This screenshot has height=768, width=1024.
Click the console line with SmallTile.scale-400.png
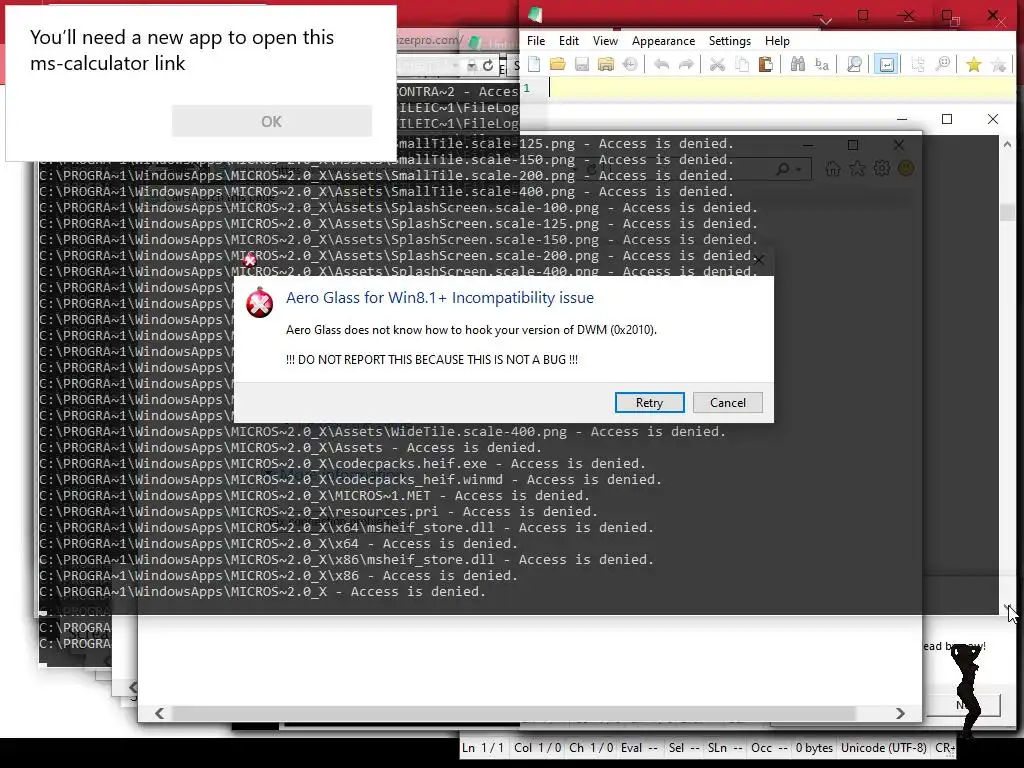[x=386, y=192]
